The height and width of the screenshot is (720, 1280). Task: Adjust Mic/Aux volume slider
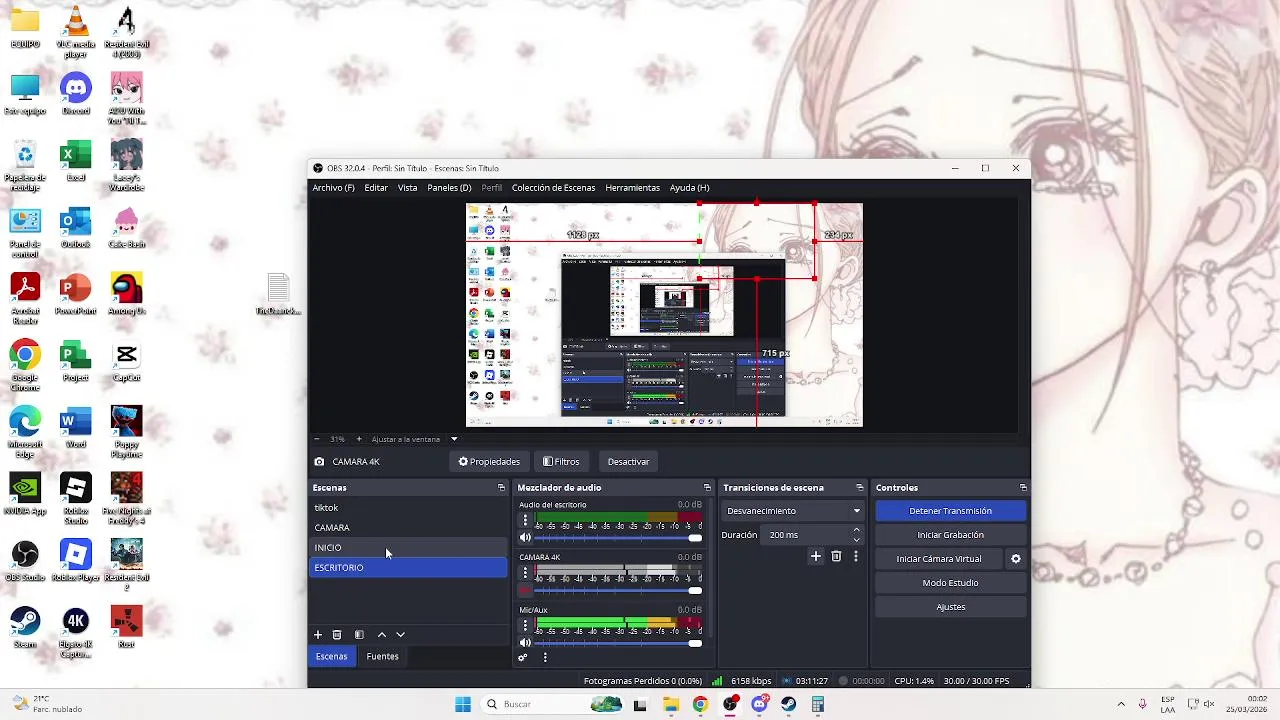[x=618, y=643]
